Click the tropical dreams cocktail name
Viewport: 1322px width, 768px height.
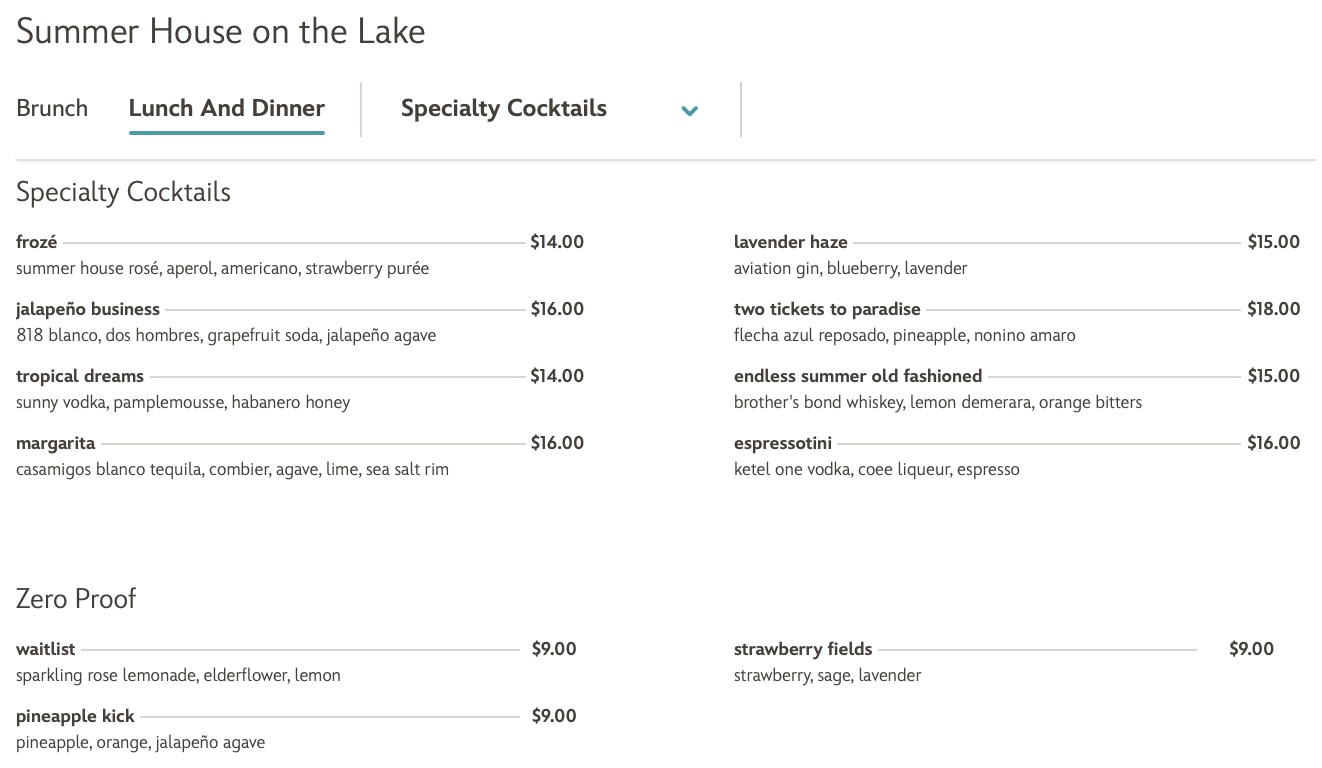(x=80, y=375)
